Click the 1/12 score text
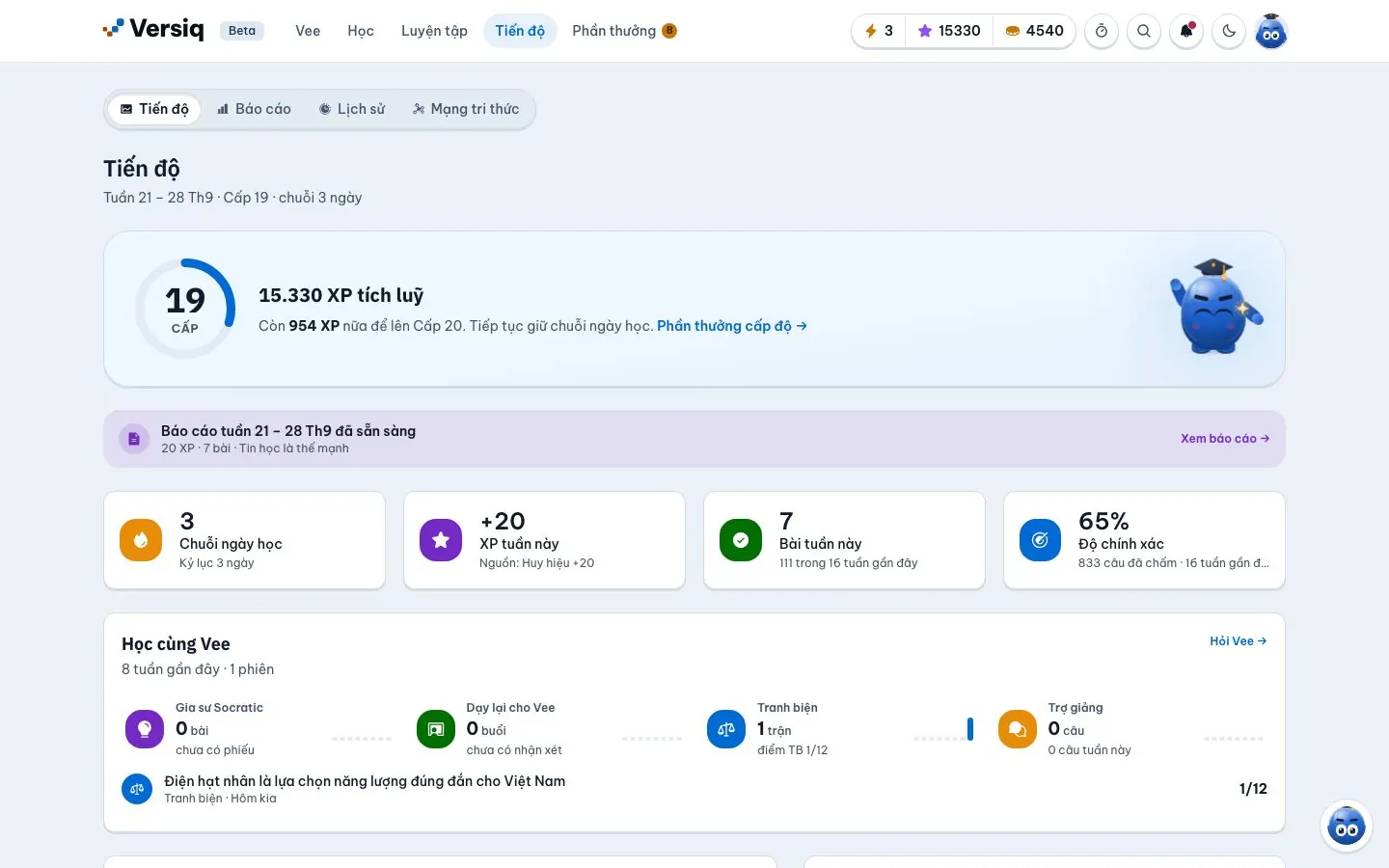The width and height of the screenshot is (1389, 868). (x=1253, y=789)
